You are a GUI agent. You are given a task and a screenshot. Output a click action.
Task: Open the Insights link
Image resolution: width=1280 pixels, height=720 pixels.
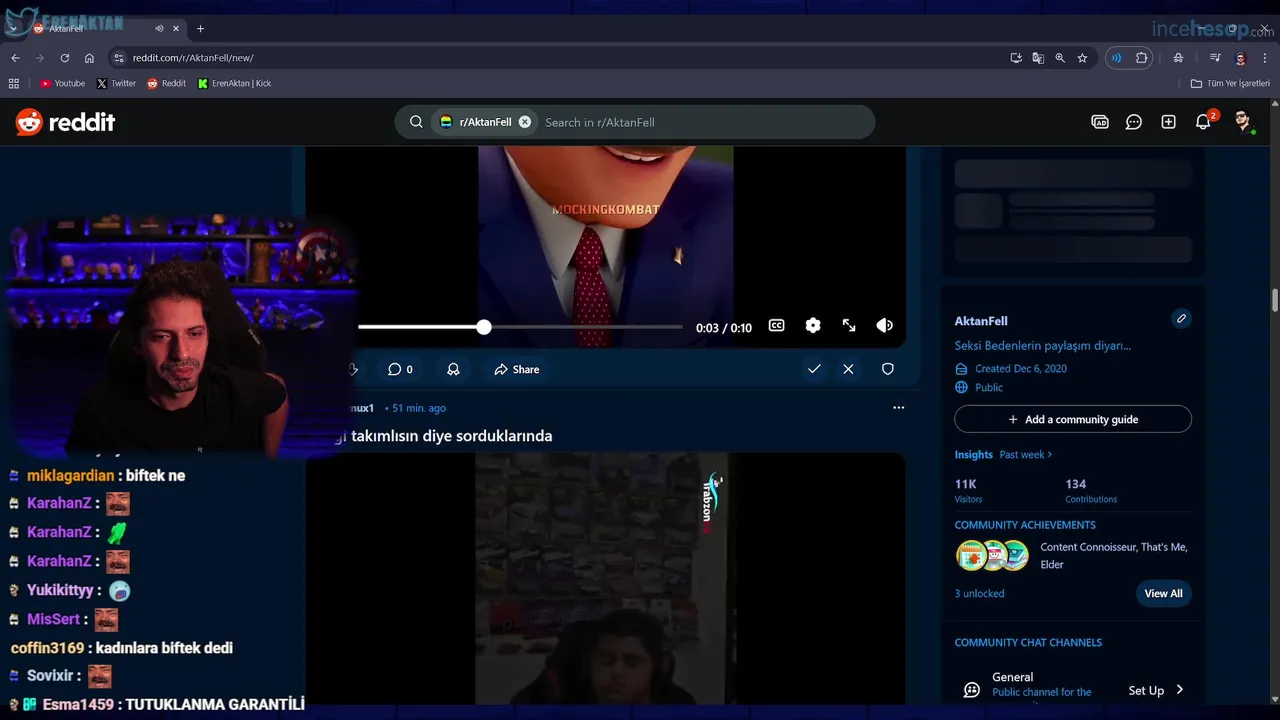click(x=973, y=454)
